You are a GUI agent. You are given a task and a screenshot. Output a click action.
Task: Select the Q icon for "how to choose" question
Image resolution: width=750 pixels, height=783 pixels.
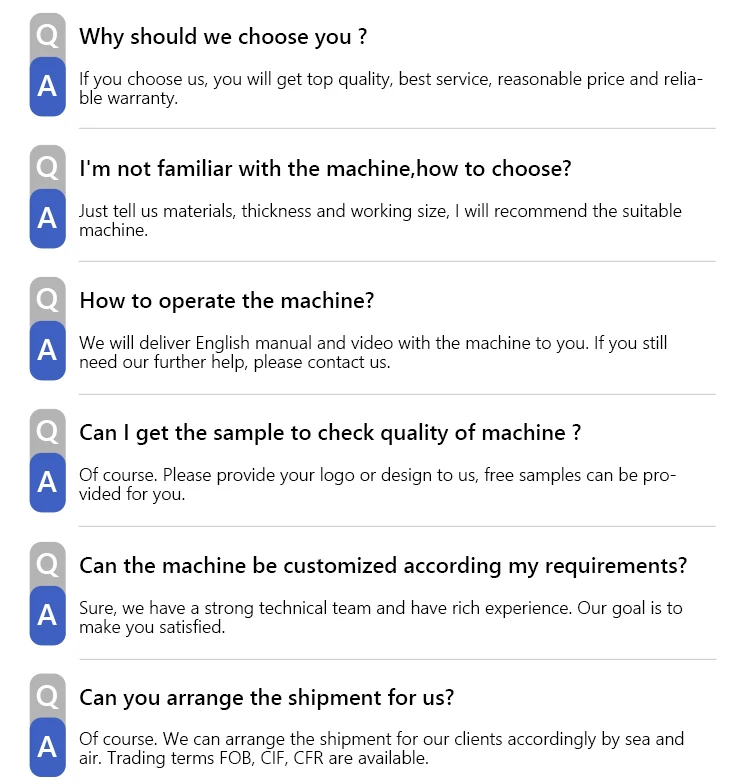click(47, 168)
